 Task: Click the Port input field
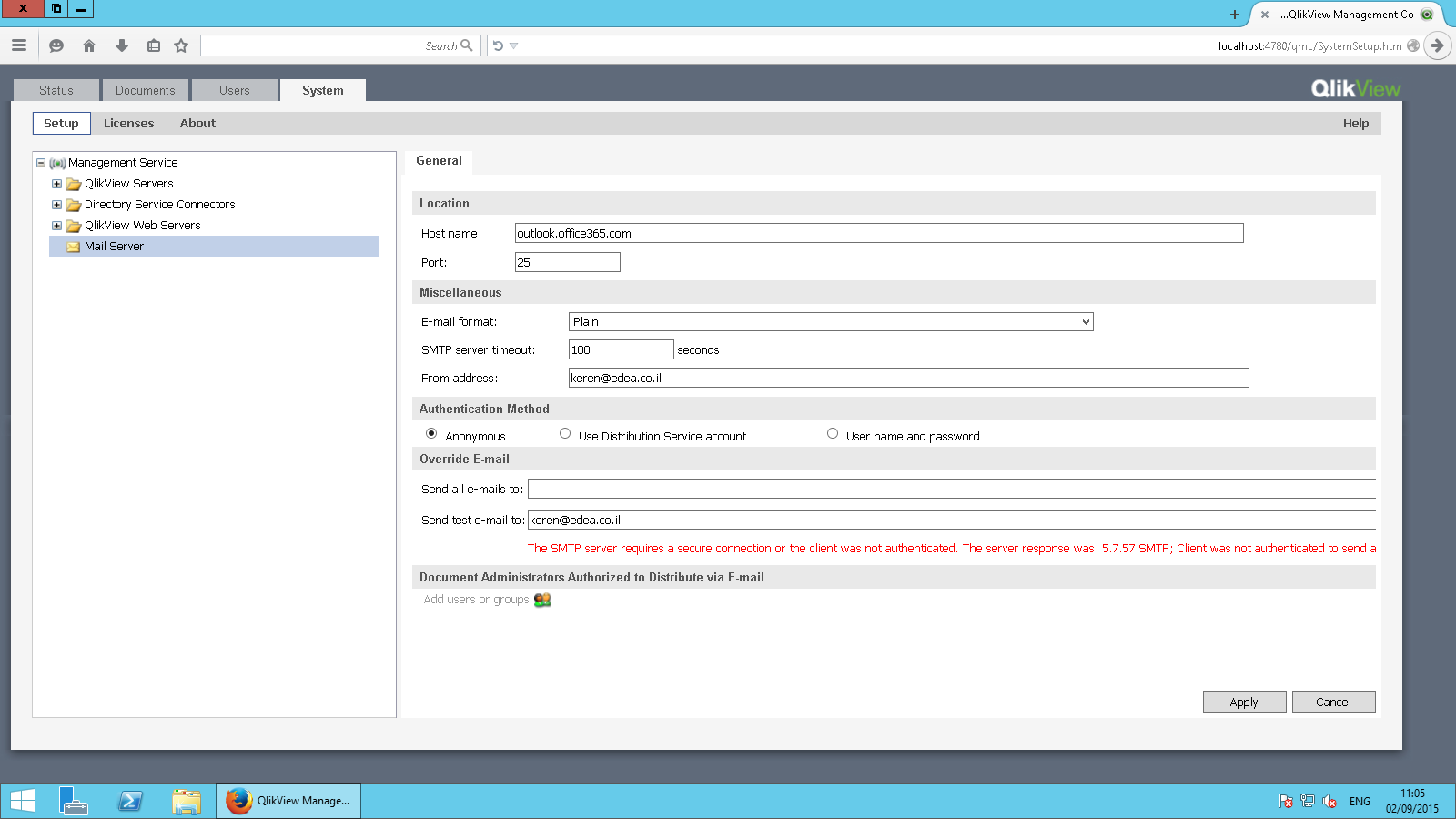click(x=568, y=262)
